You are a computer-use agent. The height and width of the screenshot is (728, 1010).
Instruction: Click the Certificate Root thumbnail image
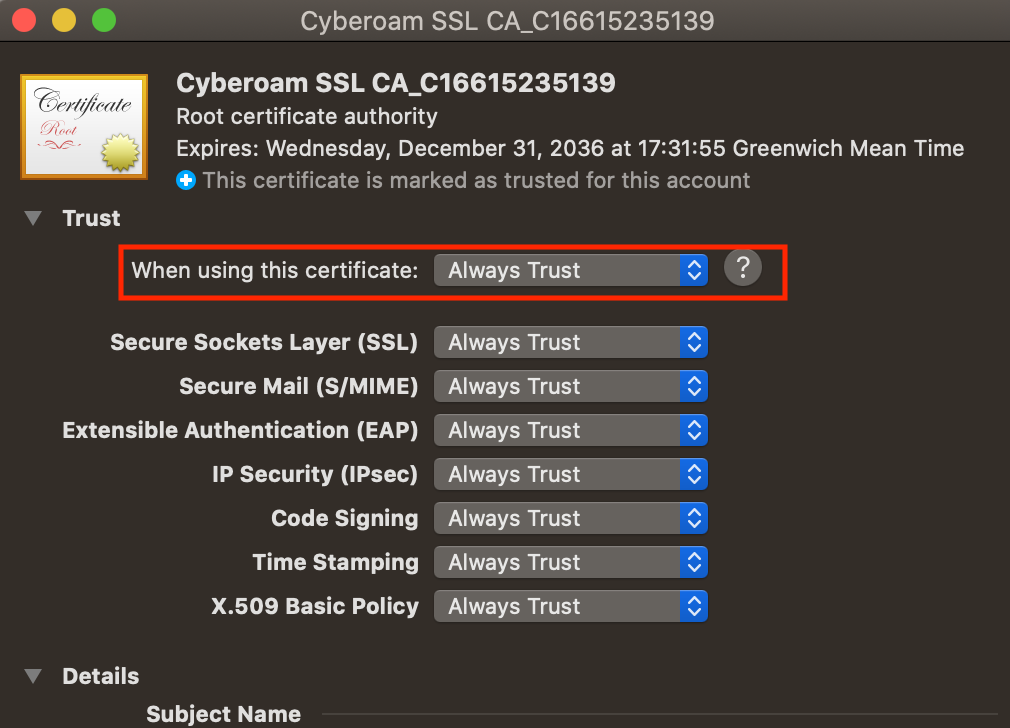click(x=84, y=126)
